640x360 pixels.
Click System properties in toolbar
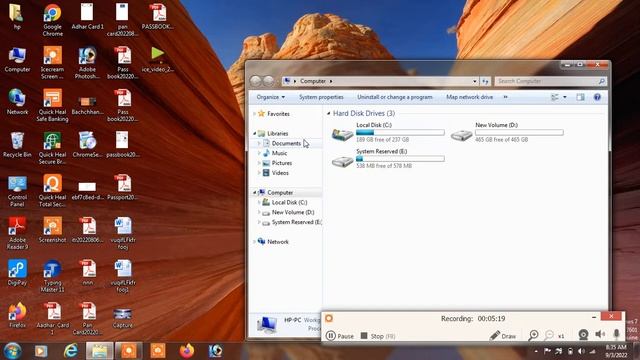coord(321,97)
